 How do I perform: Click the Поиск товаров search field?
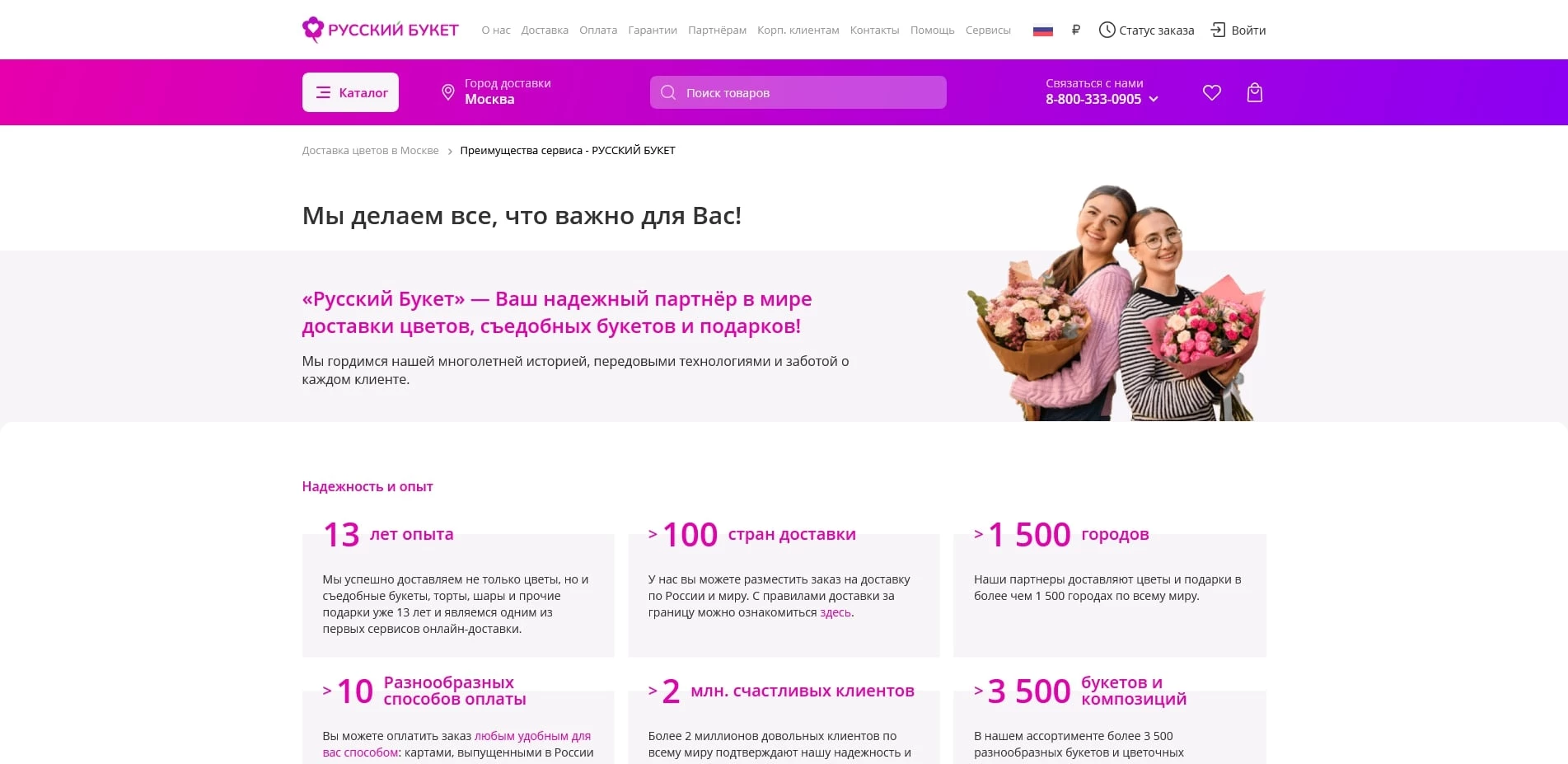point(798,92)
